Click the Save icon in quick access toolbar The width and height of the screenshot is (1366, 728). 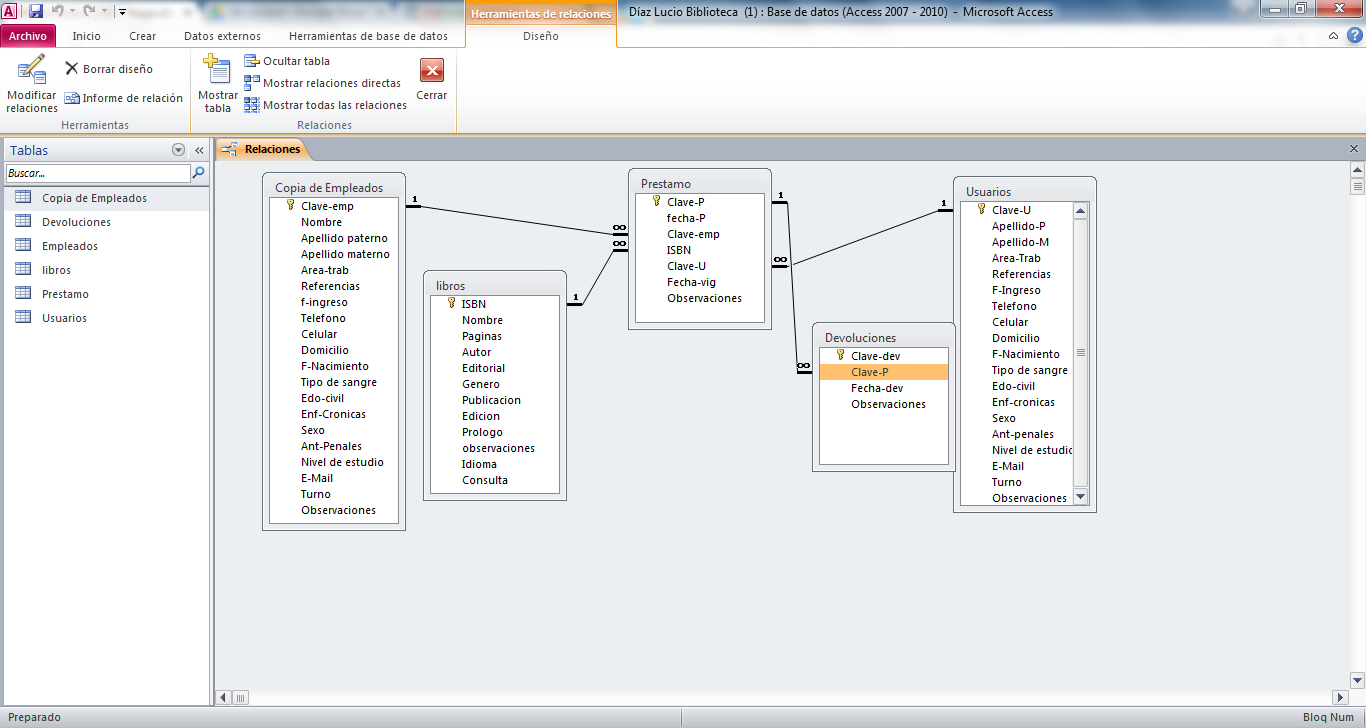click(x=36, y=12)
